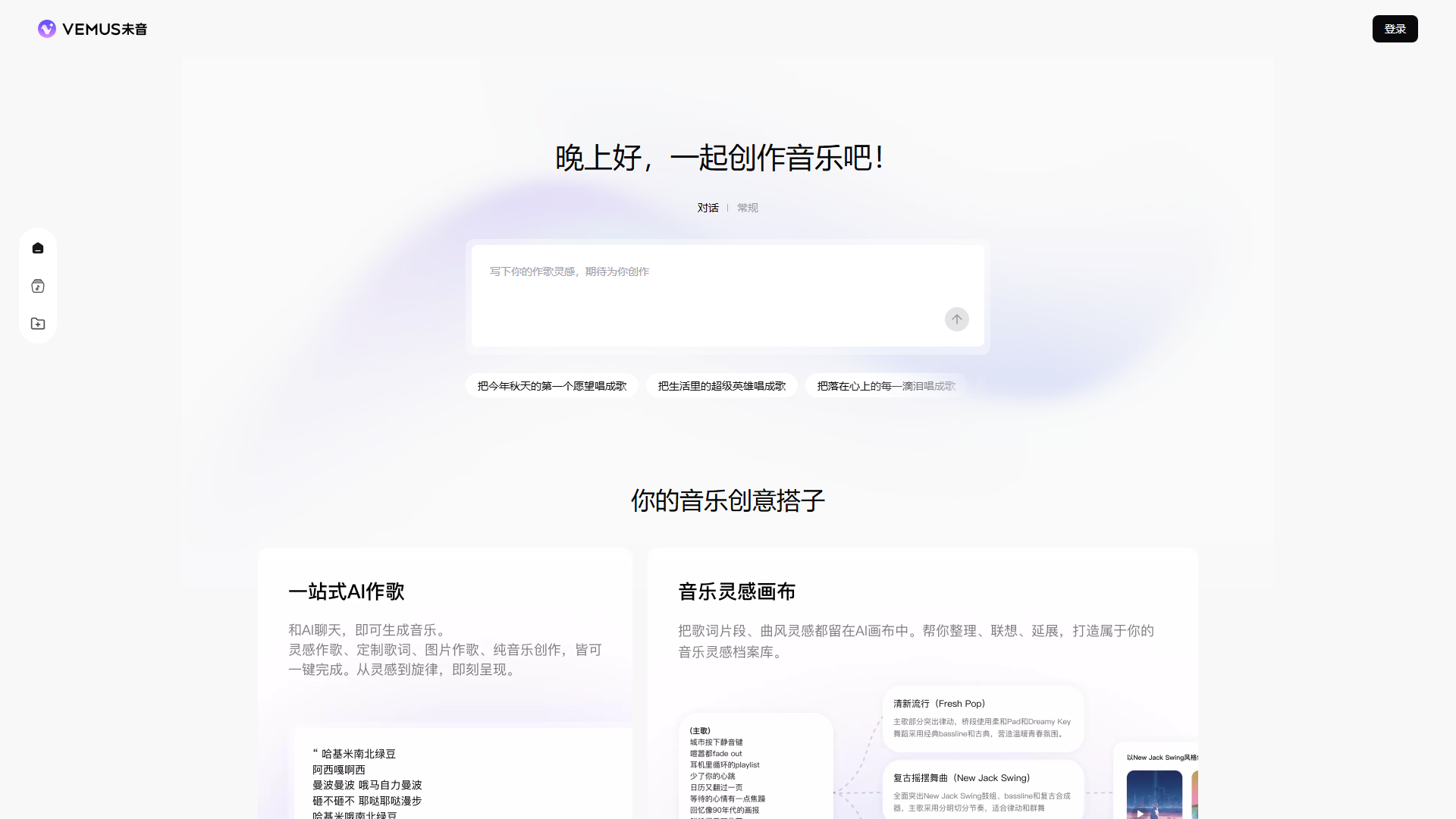Click the (主歌) lyrics card
This screenshot has width=1456, height=819.
[x=756, y=766]
